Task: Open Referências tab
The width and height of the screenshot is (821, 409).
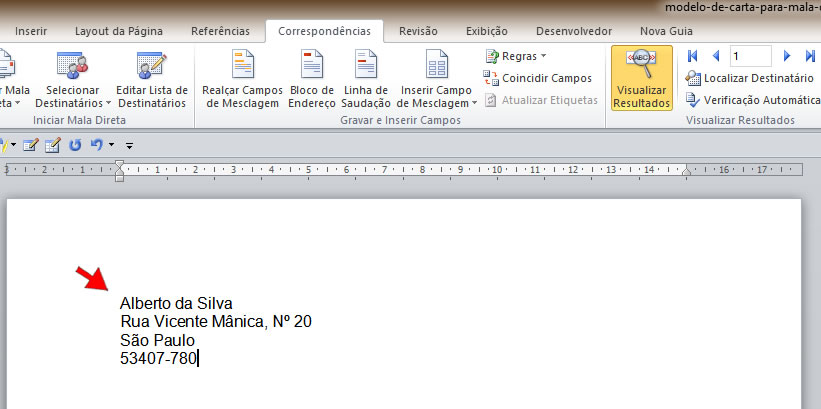Action: tap(220, 31)
